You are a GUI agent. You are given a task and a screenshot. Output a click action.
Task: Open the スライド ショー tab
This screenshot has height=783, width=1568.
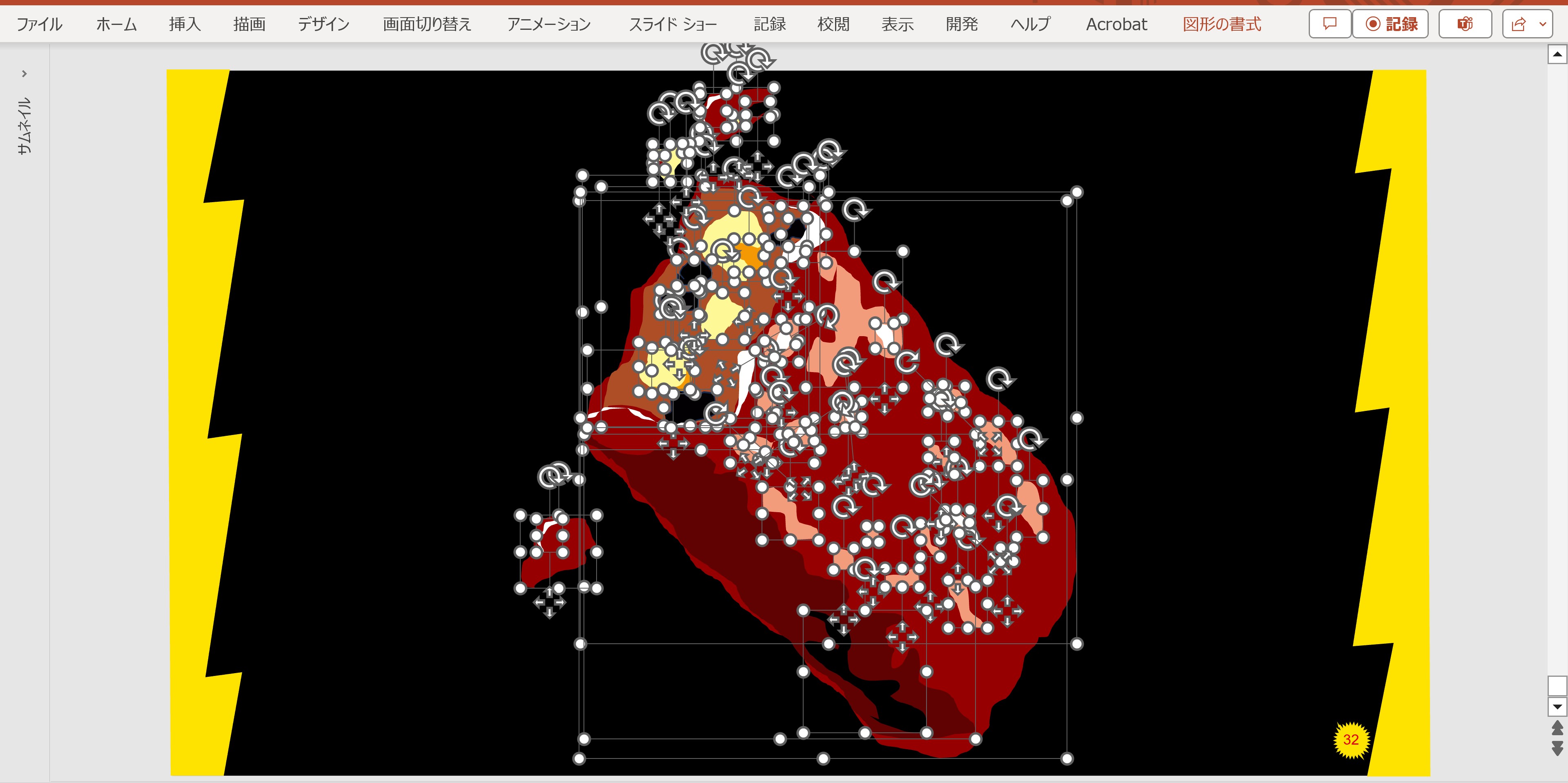click(673, 25)
